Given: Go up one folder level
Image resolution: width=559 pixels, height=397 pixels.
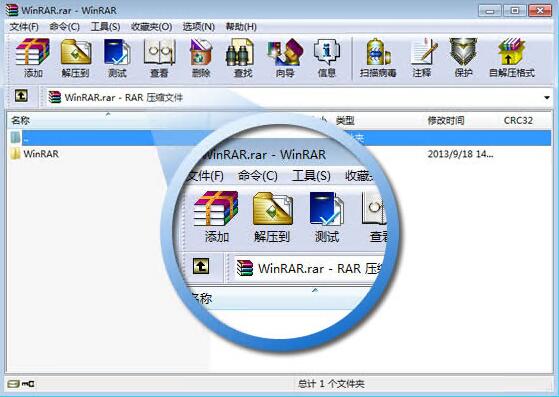Looking at the screenshot, I should click(21, 96).
